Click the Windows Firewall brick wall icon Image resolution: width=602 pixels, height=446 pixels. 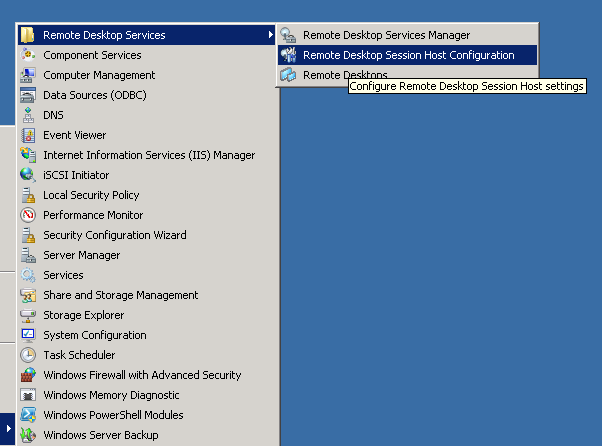(x=28, y=375)
